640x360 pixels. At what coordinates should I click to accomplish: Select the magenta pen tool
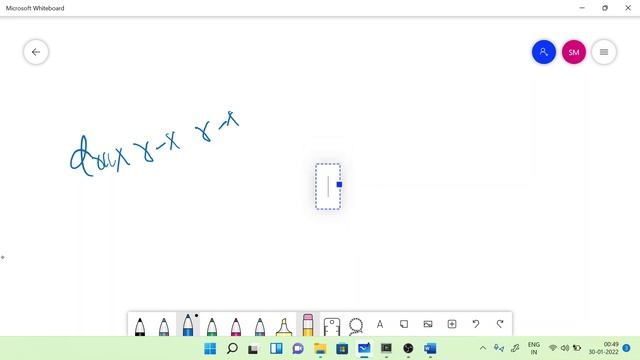236,326
